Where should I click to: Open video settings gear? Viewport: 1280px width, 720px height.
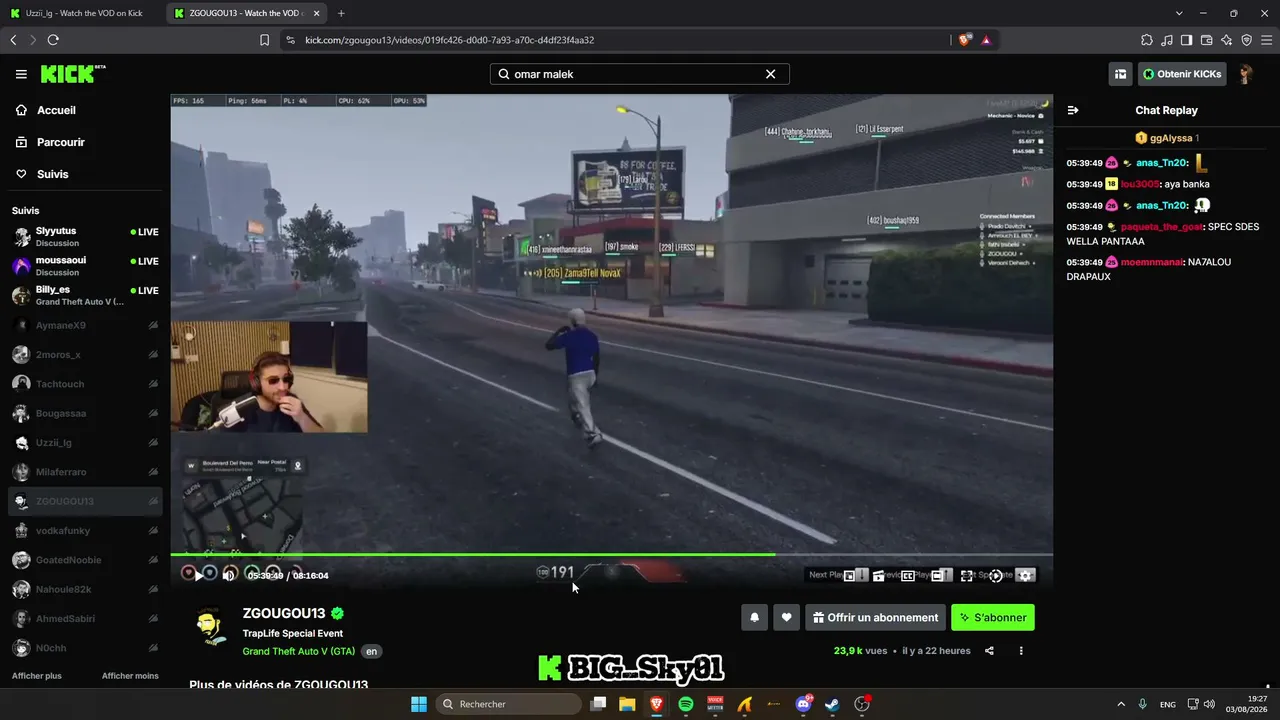(x=1025, y=576)
